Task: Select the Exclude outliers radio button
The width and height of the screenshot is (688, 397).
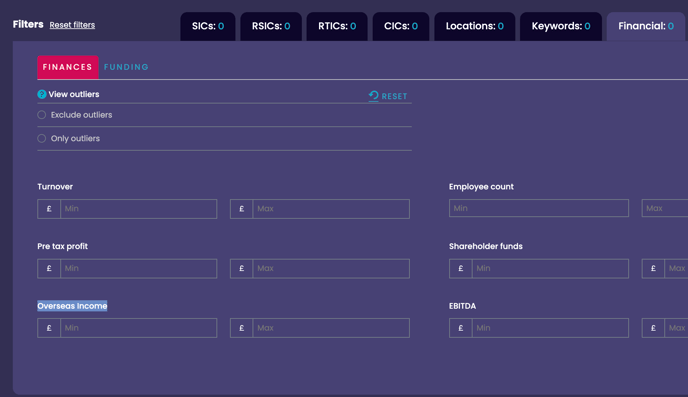Action: pos(42,115)
